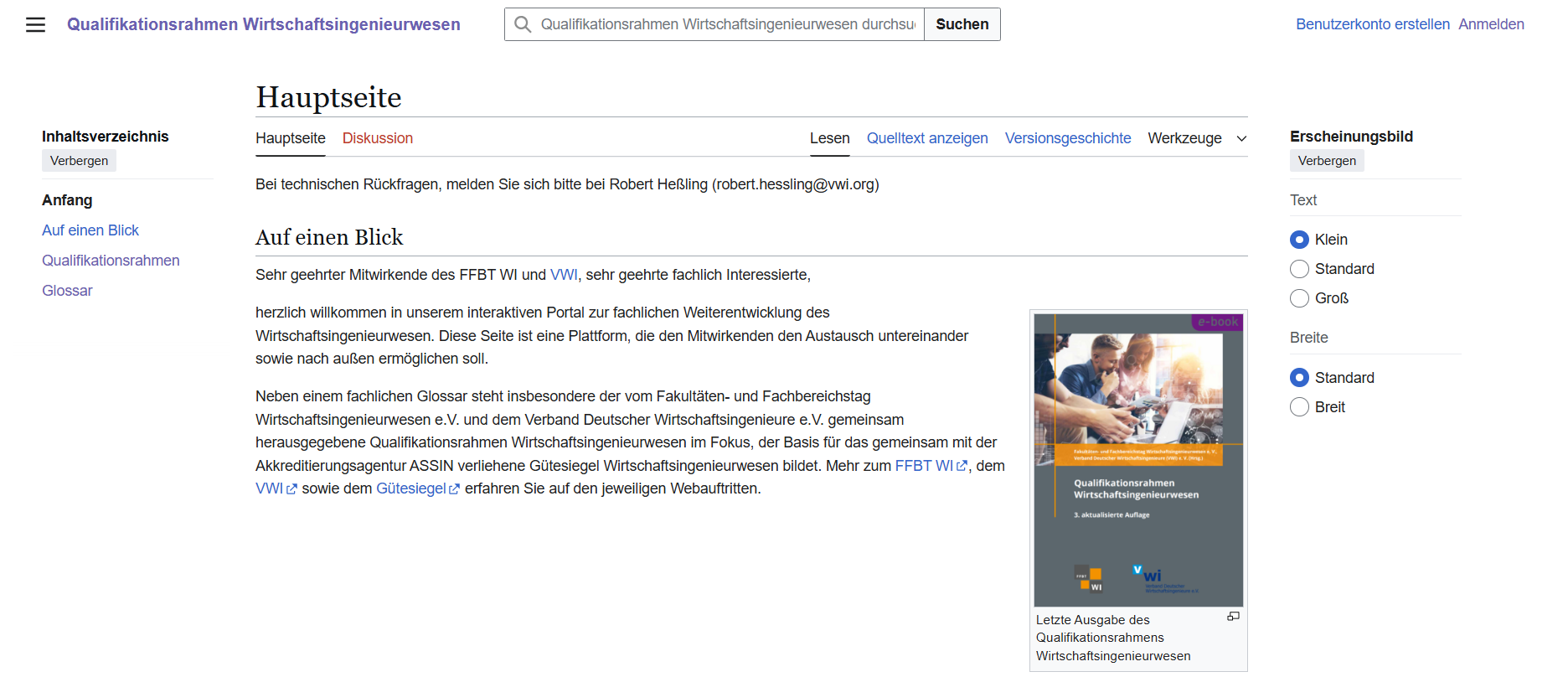Click into the wiki search field
The image size is (1568, 677).
(x=727, y=24)
